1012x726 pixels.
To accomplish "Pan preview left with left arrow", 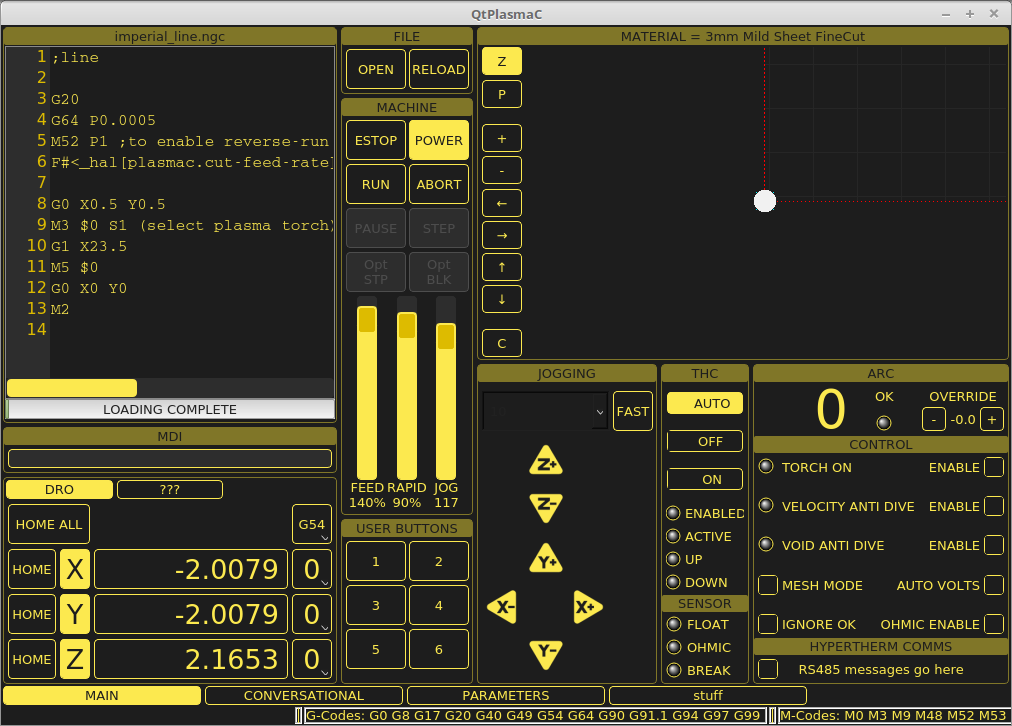I will coord(501,203).
